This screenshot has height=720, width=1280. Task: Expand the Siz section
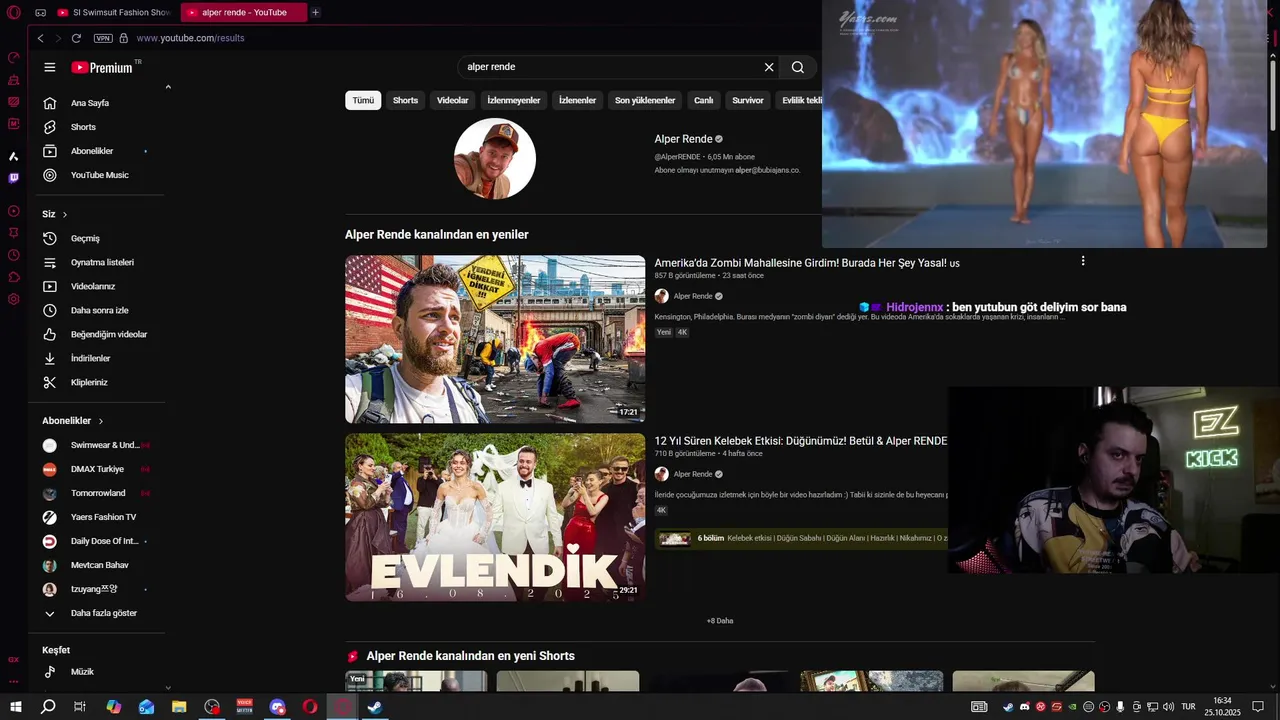pos(55,214)
